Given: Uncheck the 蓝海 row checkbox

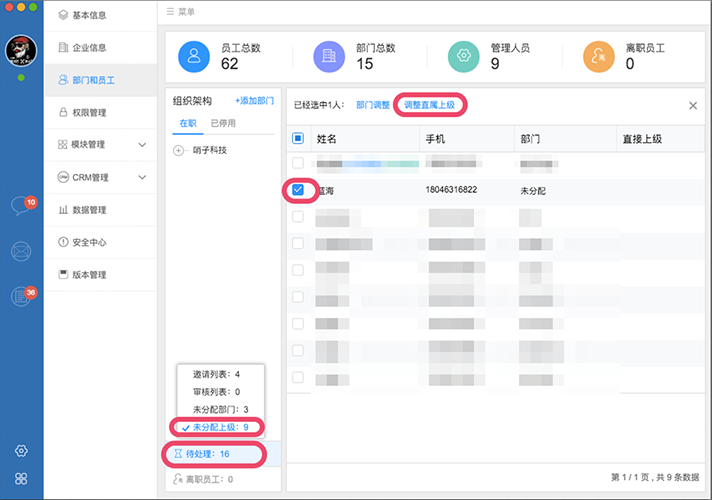Looking at the screenshot, I should point(298,189).
